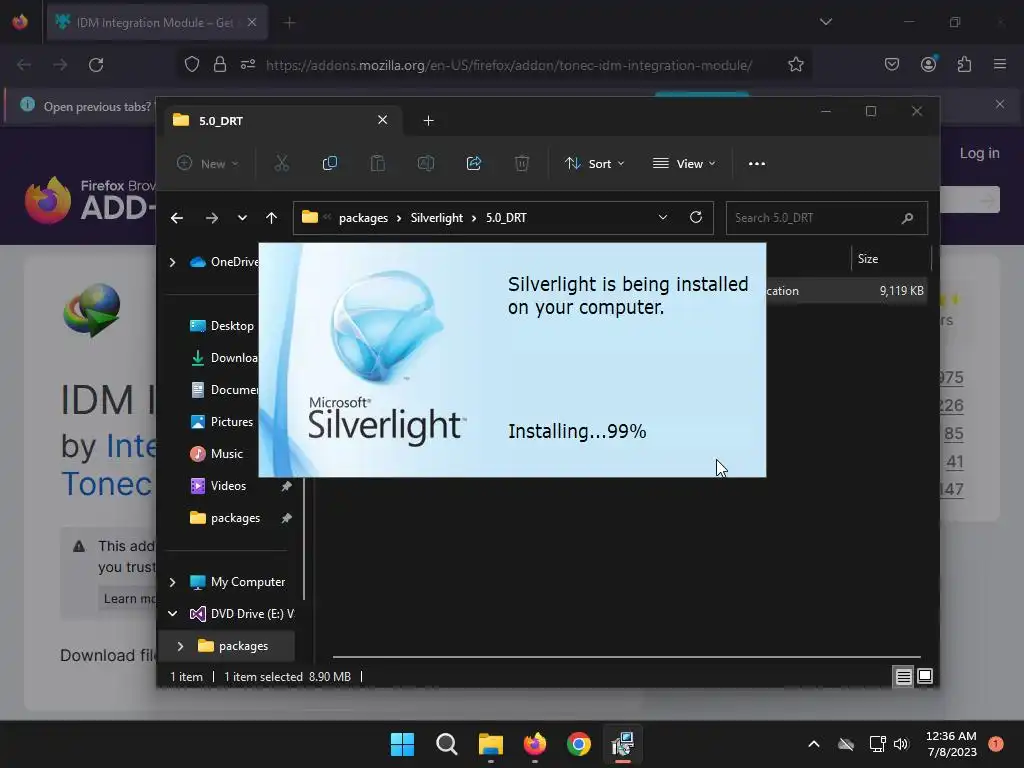Viewport: 1024px width, 768px height.
Task: Switch to details view icon
Action: tap(903, 677)
